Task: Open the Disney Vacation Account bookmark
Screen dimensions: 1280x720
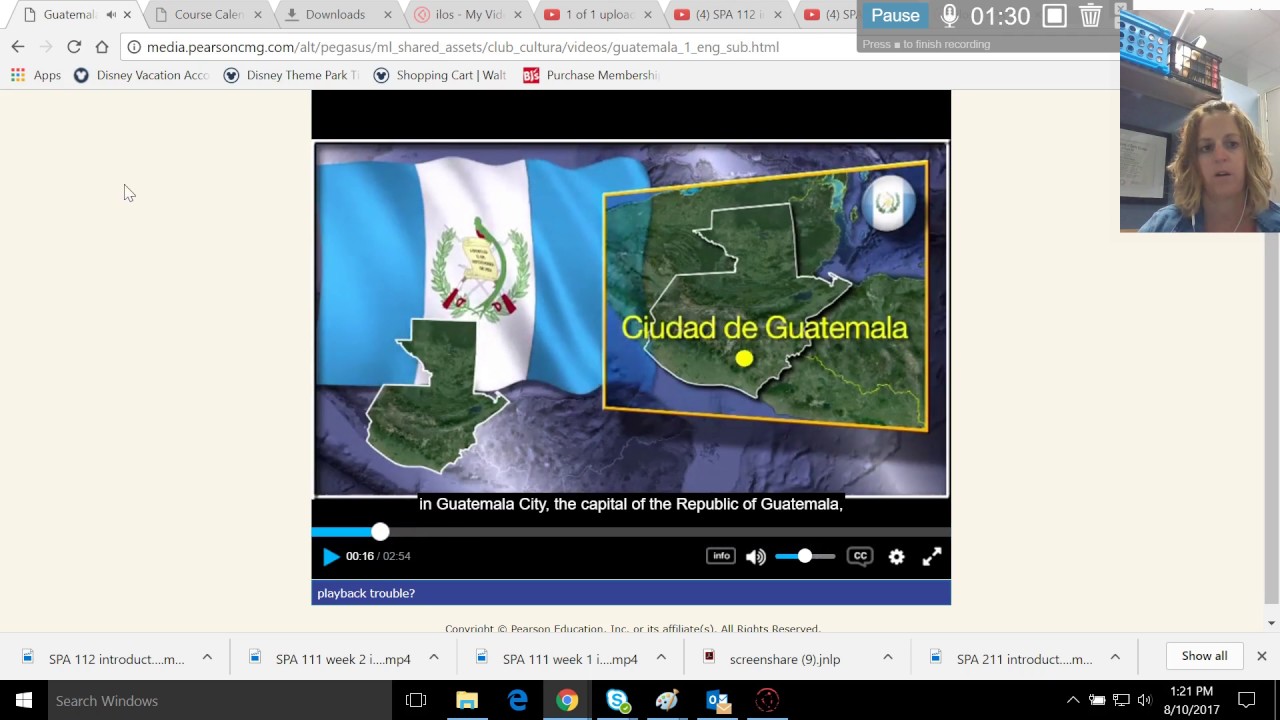Action: tap(141, 75)
